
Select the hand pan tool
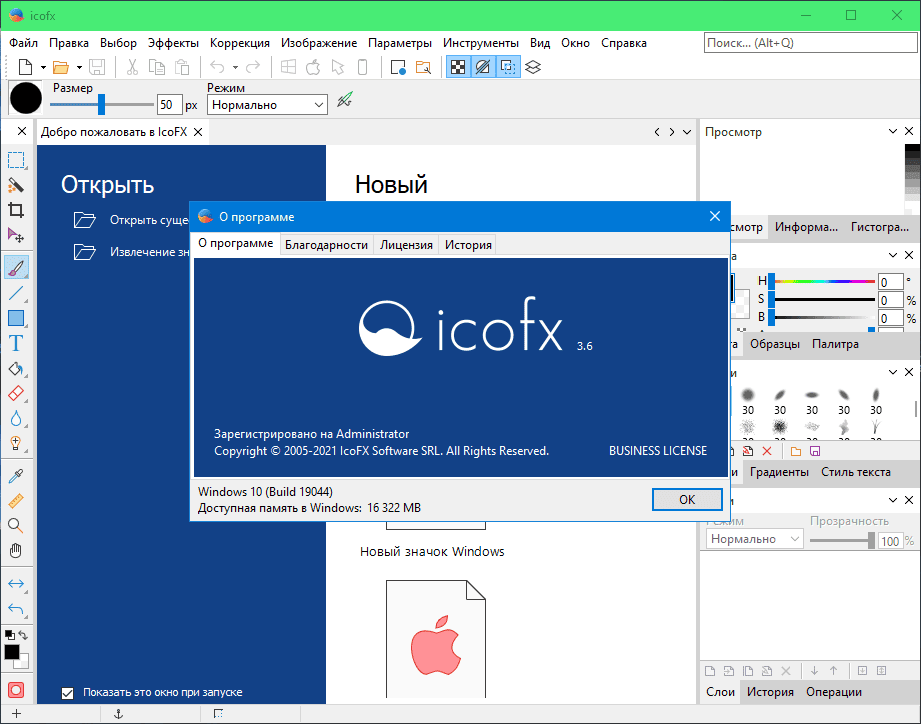point(16,551)
